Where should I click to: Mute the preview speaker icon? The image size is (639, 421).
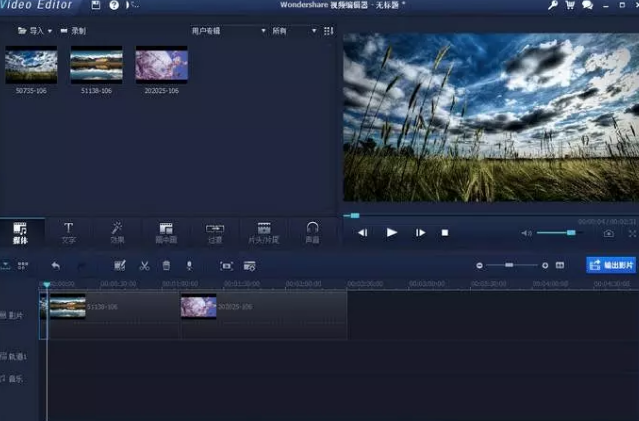526,233
